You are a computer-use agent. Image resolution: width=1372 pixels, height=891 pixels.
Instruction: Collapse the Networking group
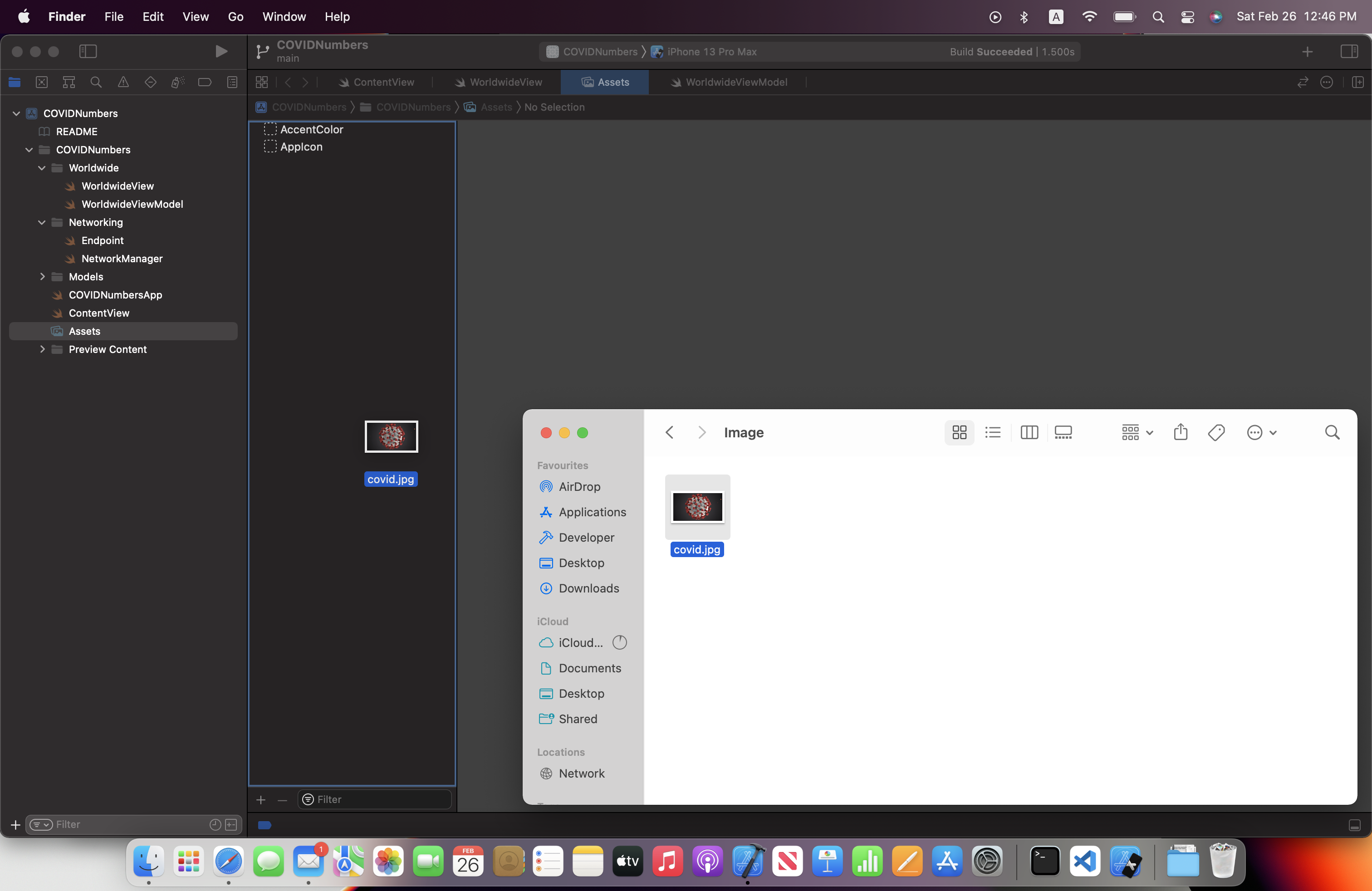(42, 222)
